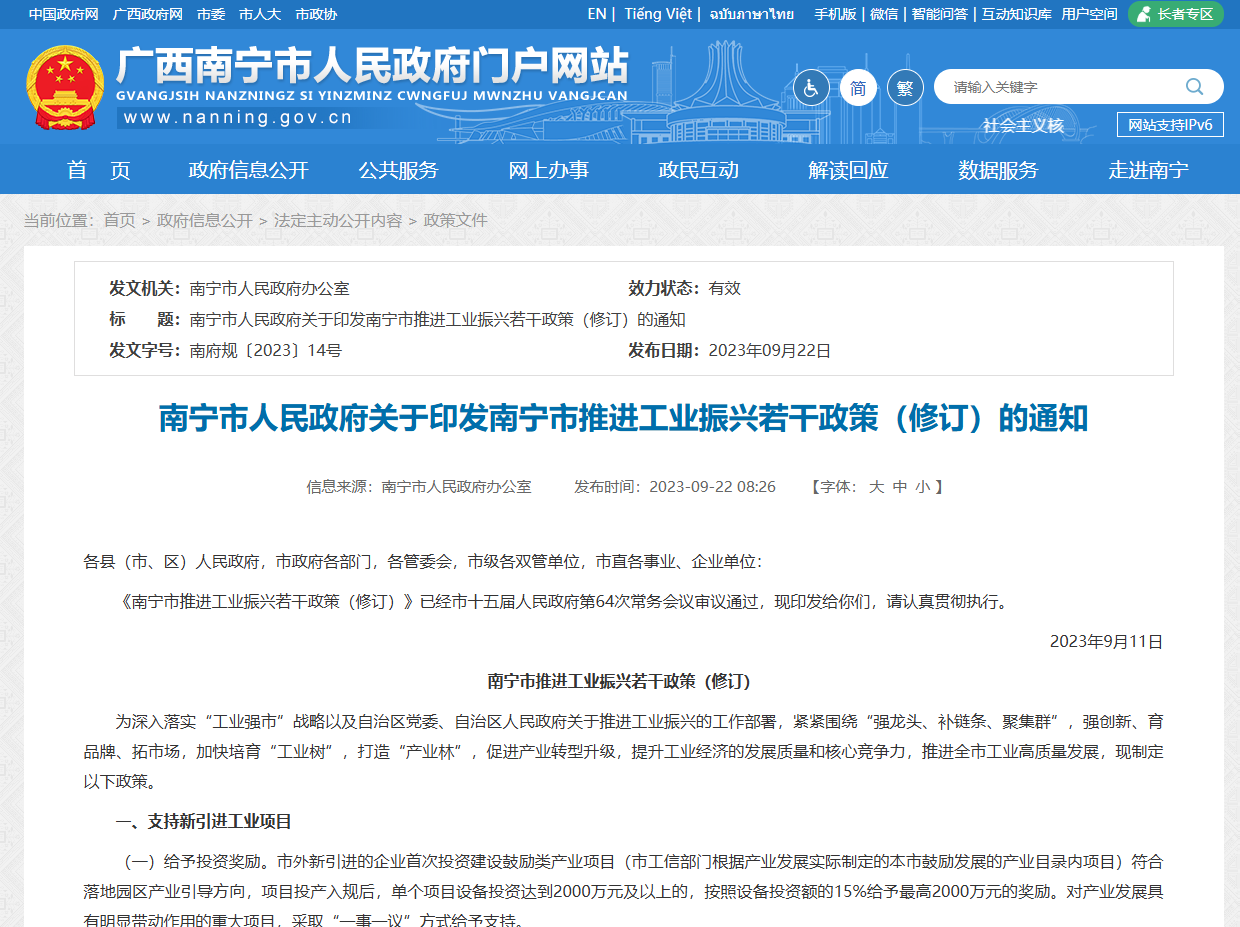Click the national emblem site logo
Viewport: 1240px width, 927px height.
pos(60,85)
